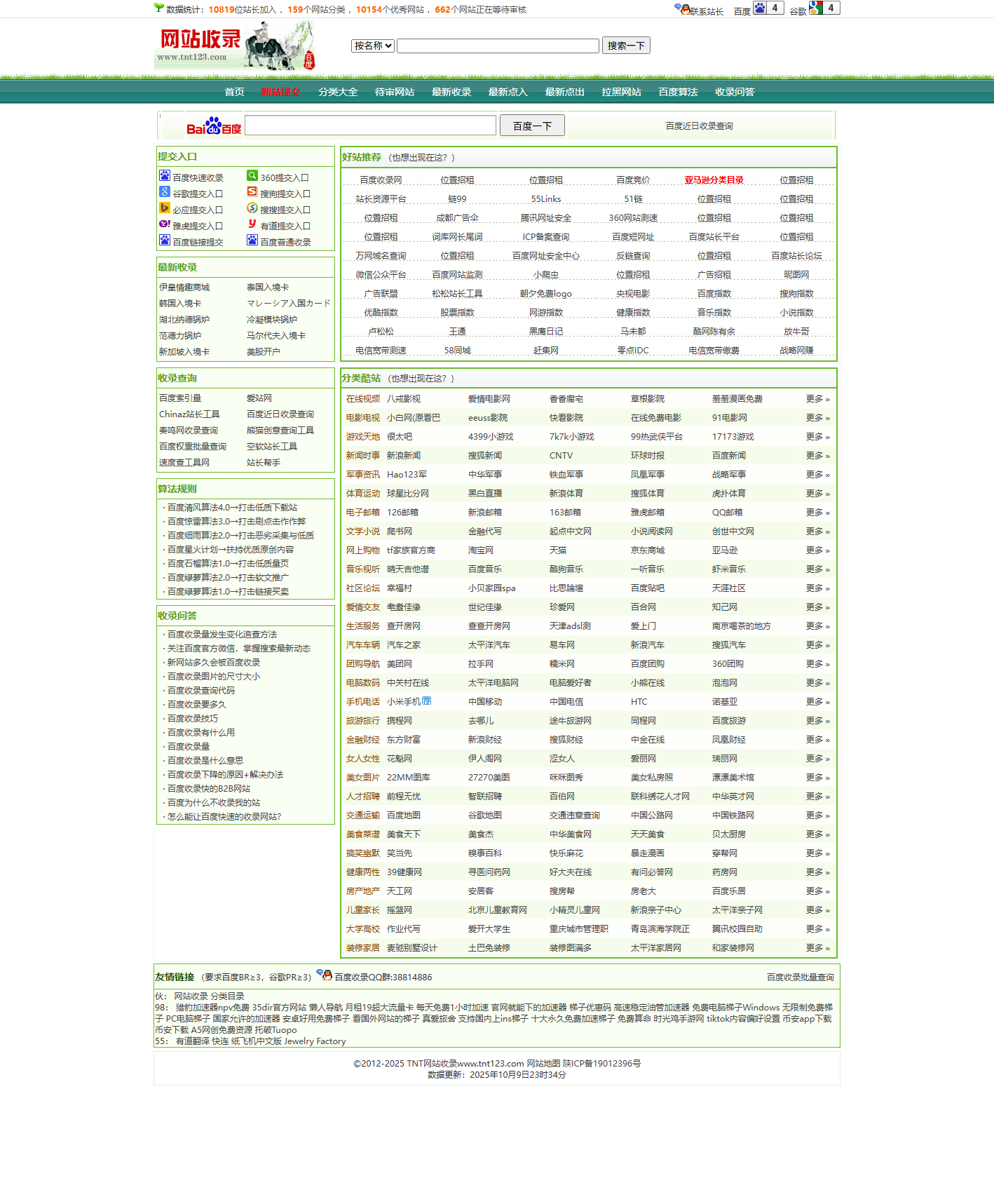The width and height of the screenshot is (994, 1204).
Task: Expand 更多 for 金融财经 row
Action: click(x=817, y=739)
